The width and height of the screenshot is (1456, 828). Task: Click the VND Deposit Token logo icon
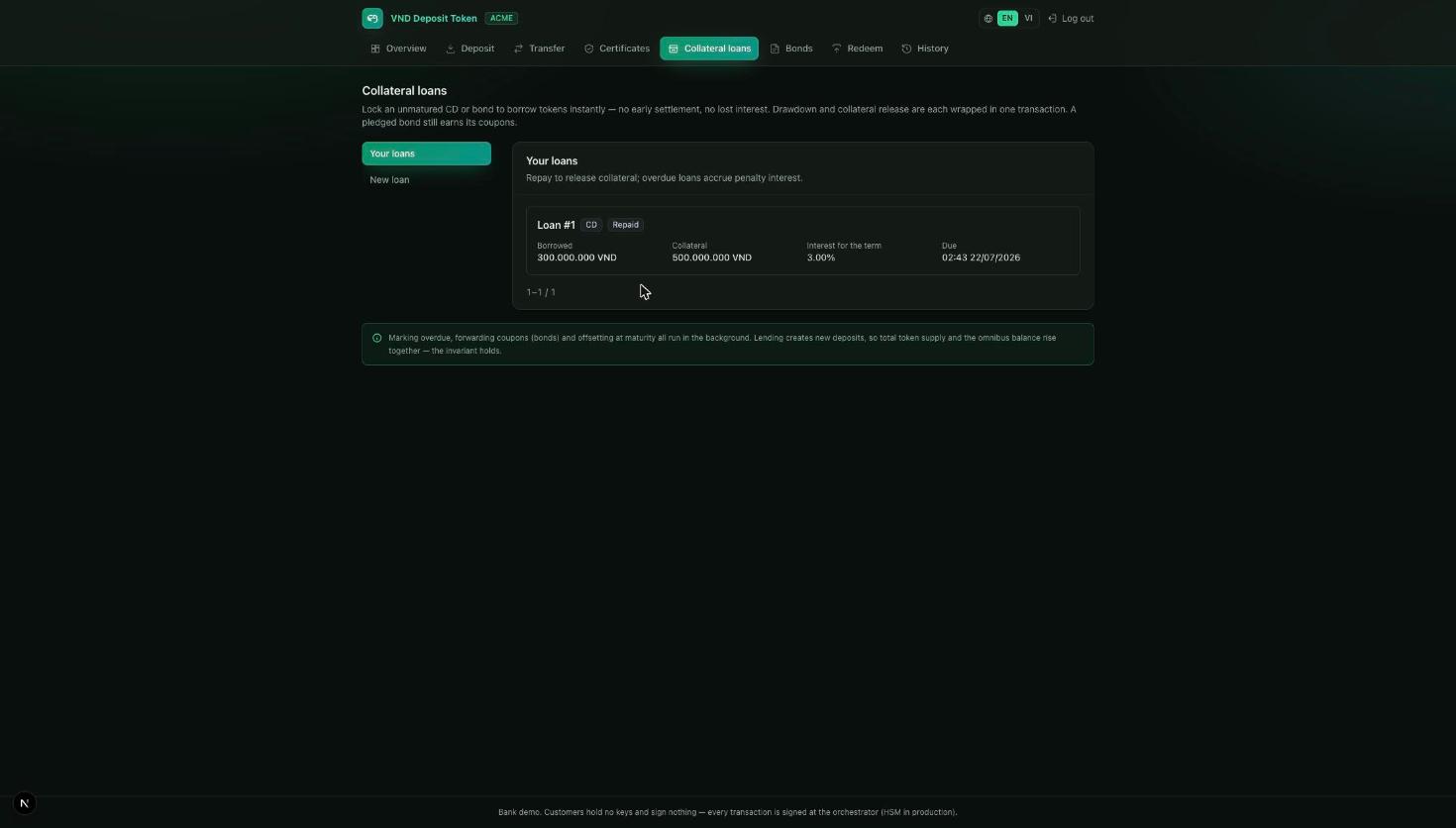pyautogui.click(x=372, y=18)
